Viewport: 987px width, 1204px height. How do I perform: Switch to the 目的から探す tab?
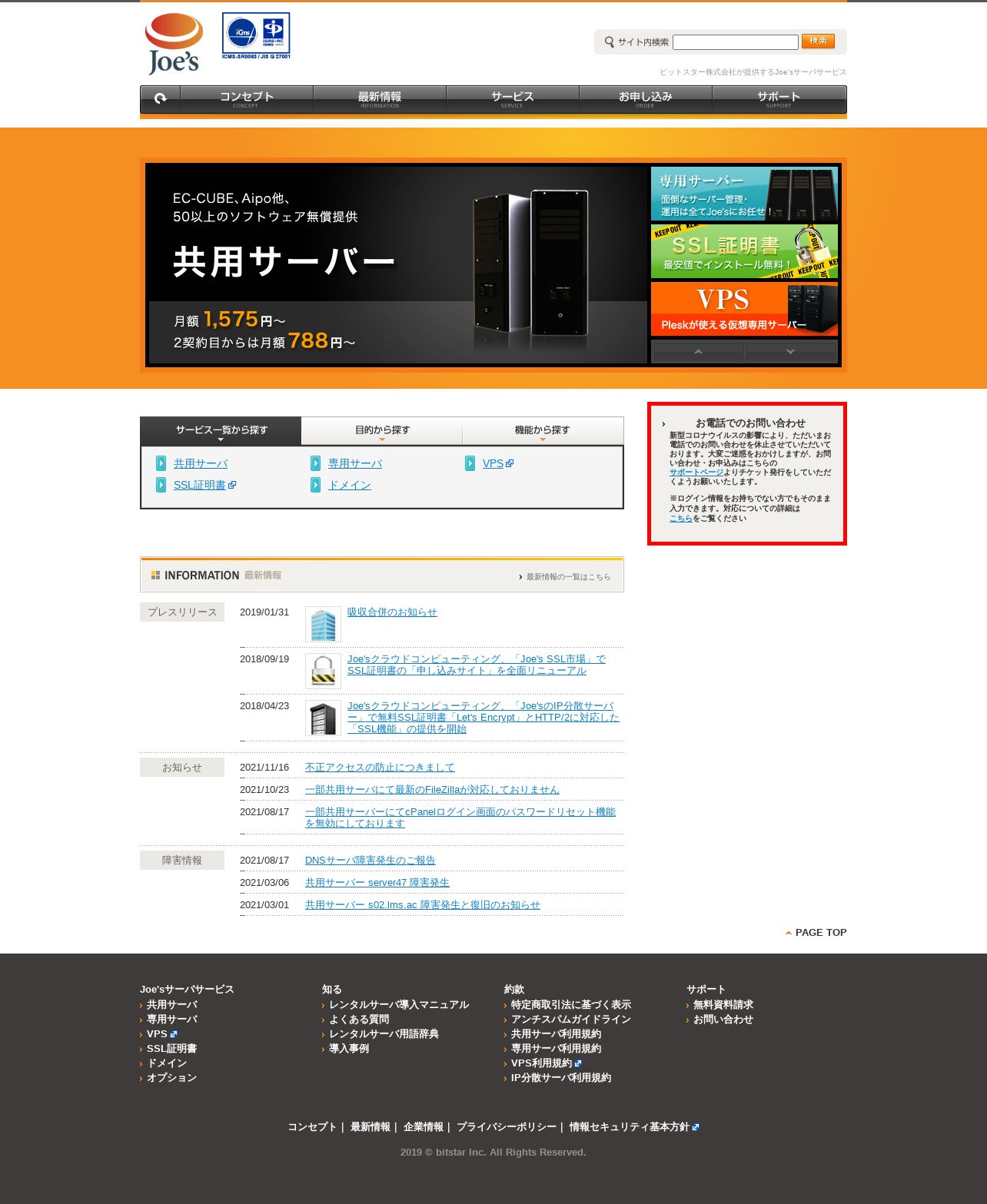(382, 430)
